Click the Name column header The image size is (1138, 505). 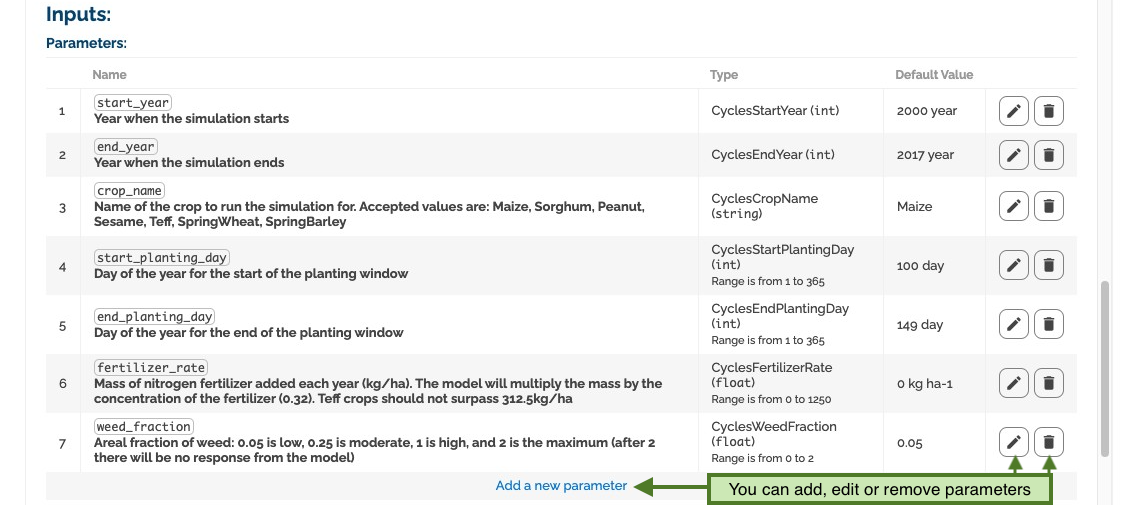110,75
